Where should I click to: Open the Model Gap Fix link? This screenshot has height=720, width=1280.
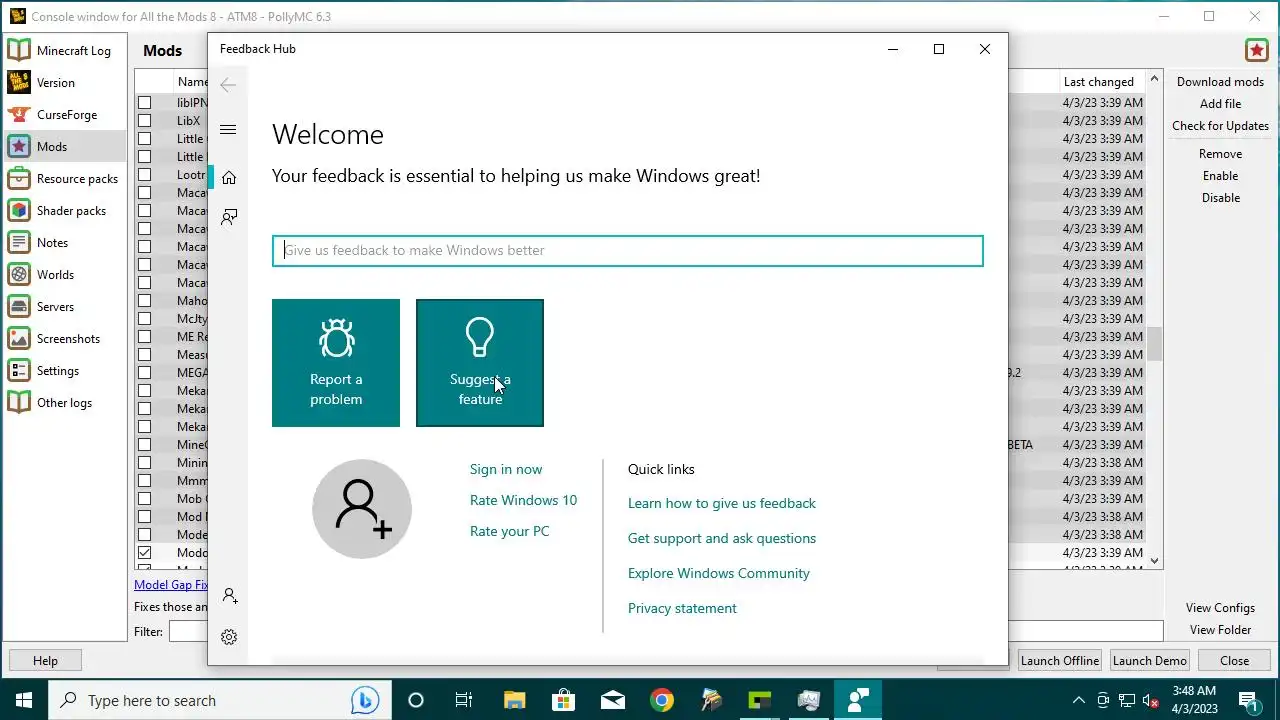click(x=171, y=585)
